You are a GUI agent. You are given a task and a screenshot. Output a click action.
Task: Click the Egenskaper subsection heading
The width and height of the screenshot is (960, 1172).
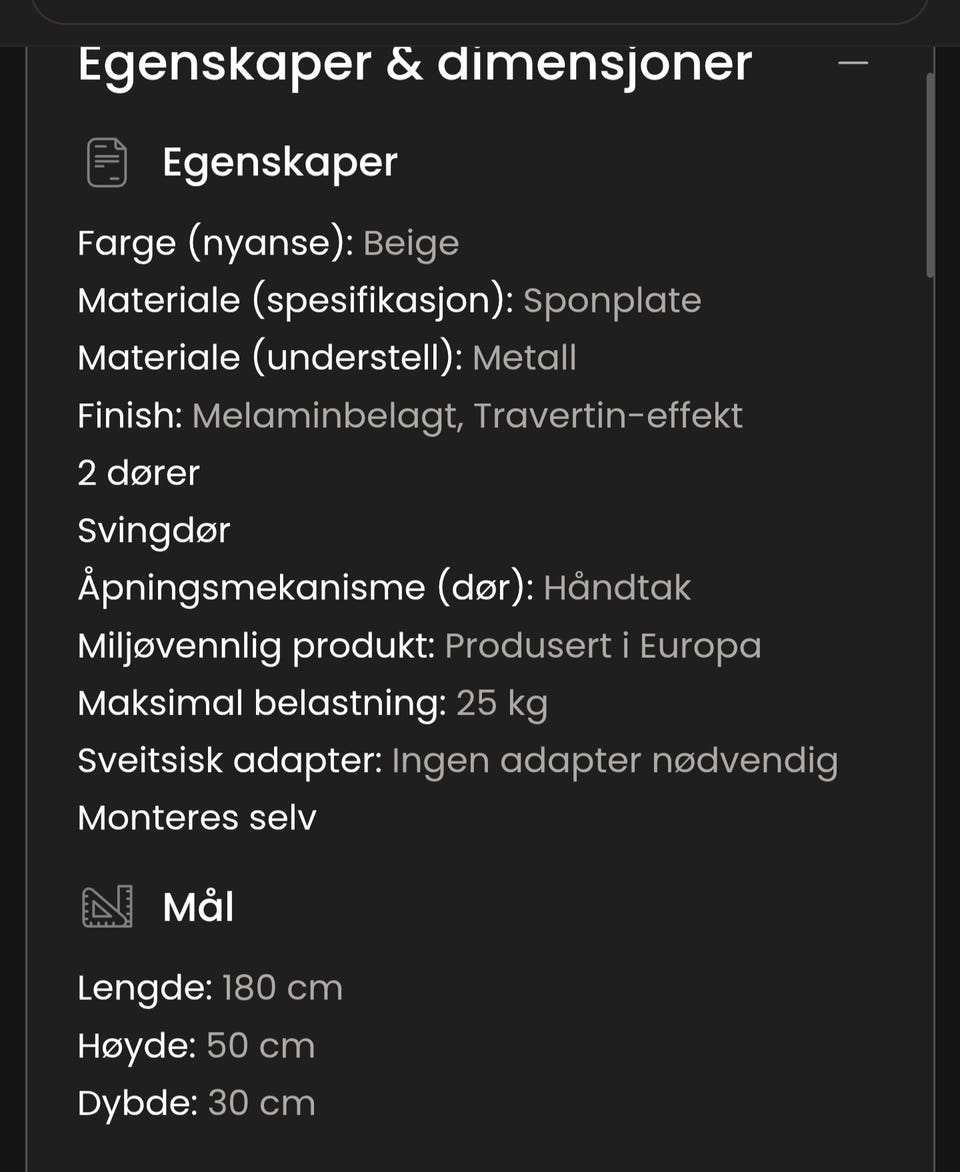[x=280, y=163]
